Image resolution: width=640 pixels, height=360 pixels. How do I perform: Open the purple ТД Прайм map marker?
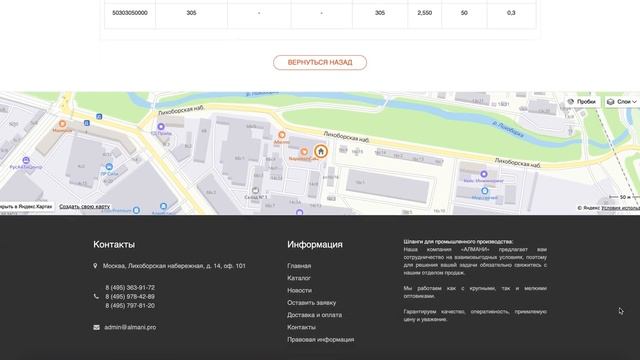161,127
